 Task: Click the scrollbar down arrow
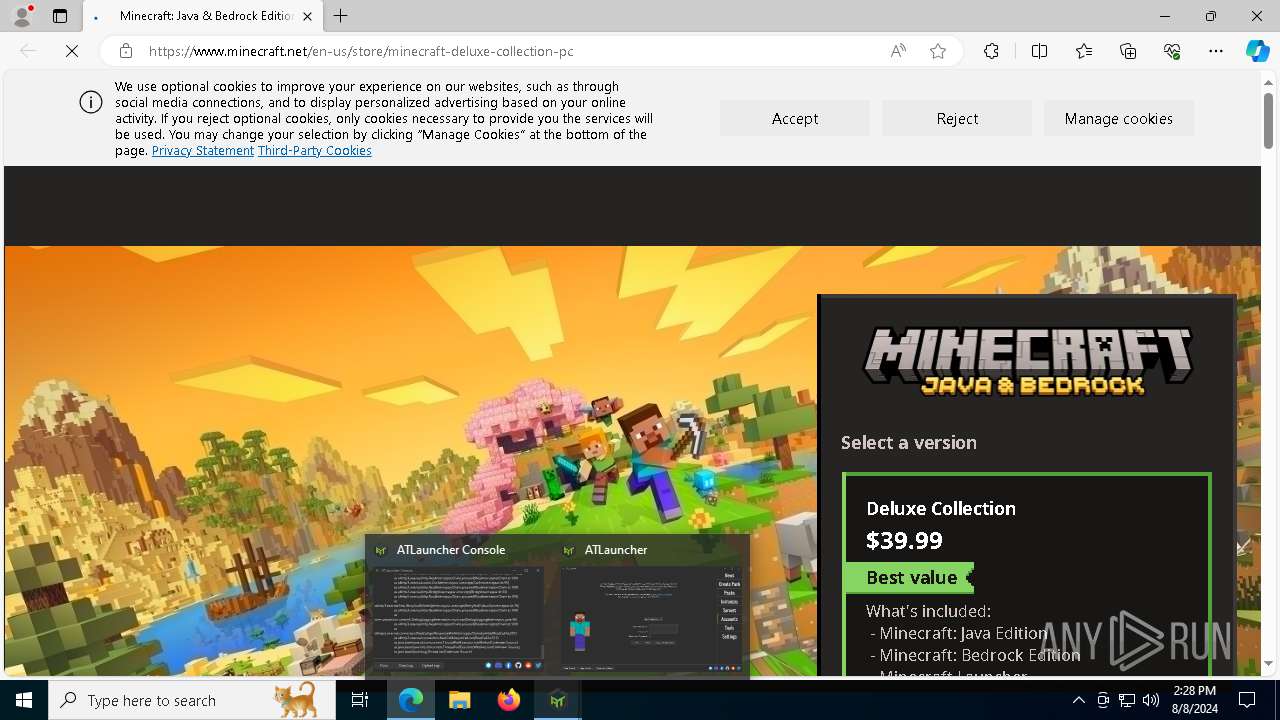click(x=1268, y=663)
